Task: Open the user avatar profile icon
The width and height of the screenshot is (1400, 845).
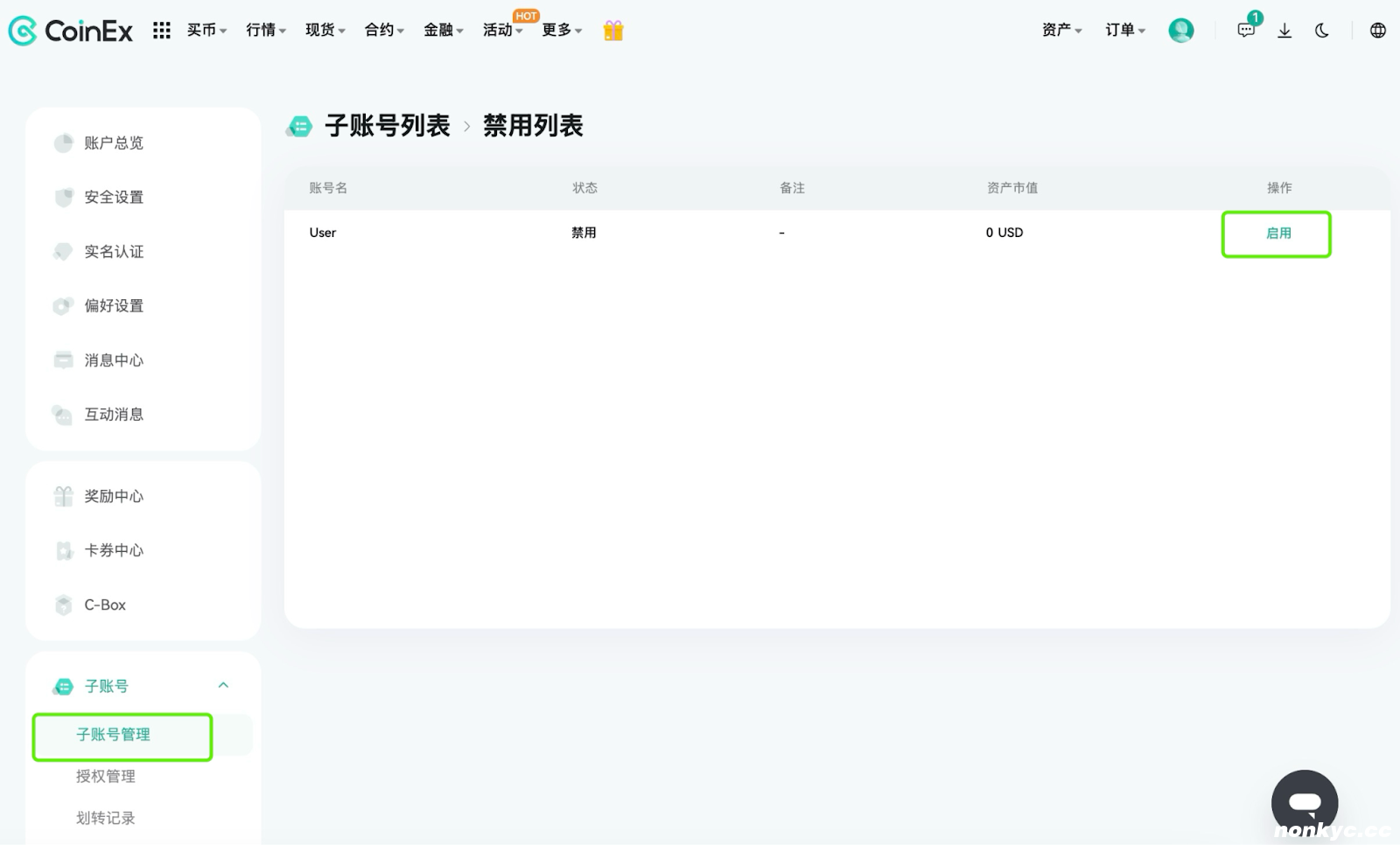Action: click(x=1181, y=31)
